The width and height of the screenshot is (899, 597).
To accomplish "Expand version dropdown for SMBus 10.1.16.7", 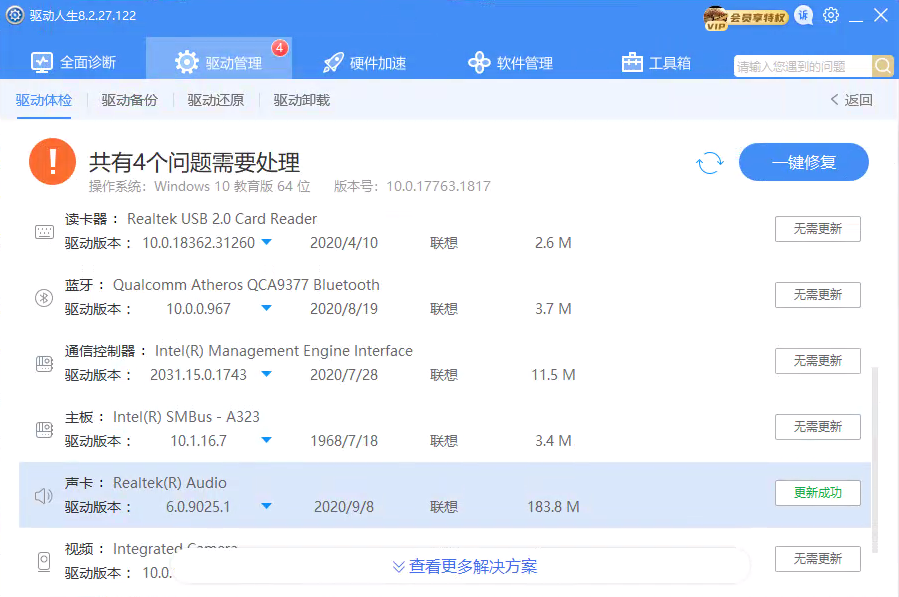I will pyautogui.click(x=266, y=440).
